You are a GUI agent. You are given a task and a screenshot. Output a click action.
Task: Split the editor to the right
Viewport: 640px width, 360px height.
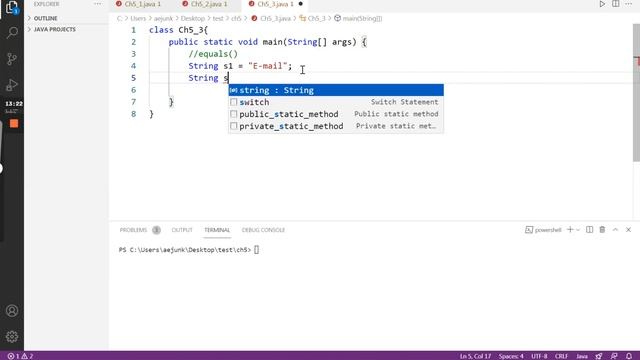tap(616, 4)
